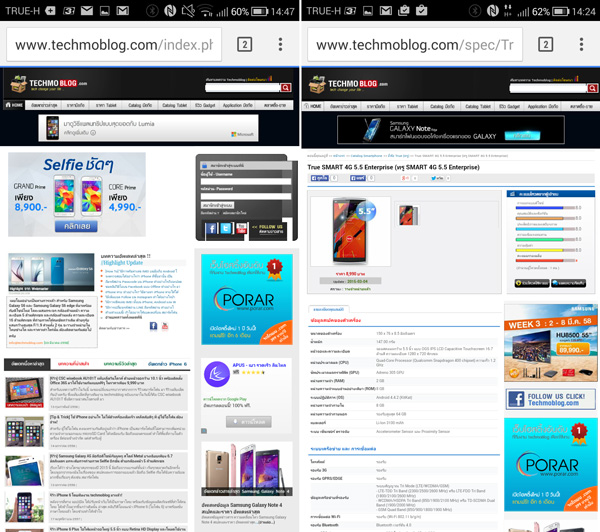Select the first dark news tab
This screenshot has height=532, width=600.
tap(27, 364)
